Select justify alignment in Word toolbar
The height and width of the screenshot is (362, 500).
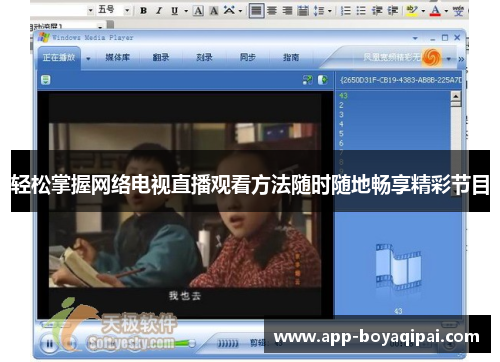pyautogui.click(x=257, y=11)
